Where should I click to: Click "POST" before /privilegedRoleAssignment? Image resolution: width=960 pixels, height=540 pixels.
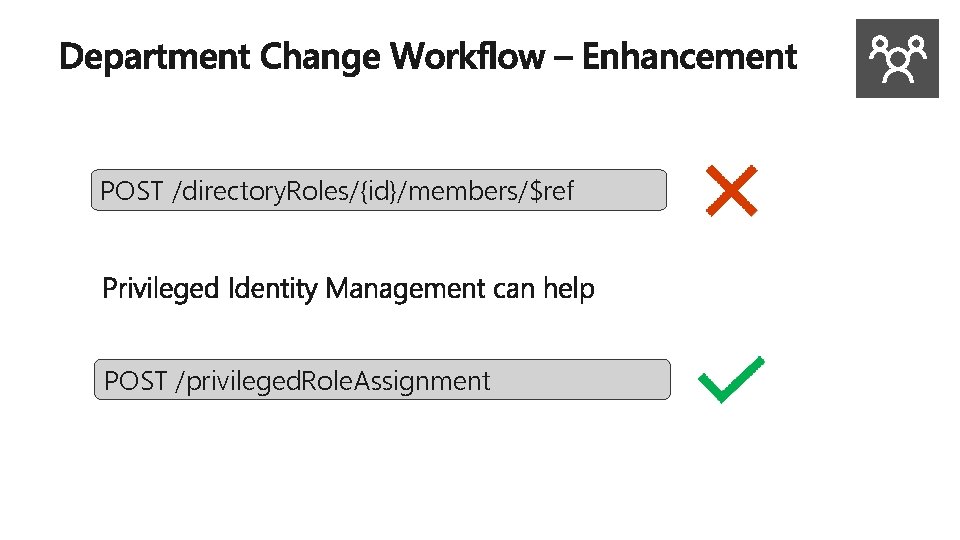pos(135,380)
